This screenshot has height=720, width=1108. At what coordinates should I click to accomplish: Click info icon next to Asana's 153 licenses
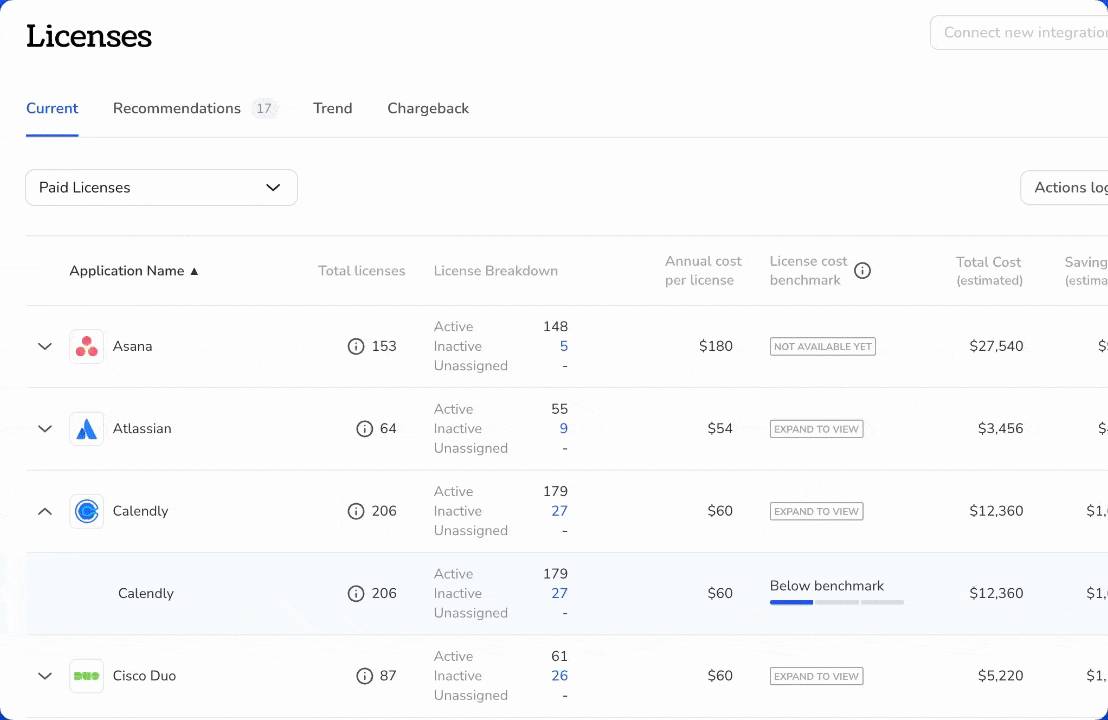(x=356, y=346)
